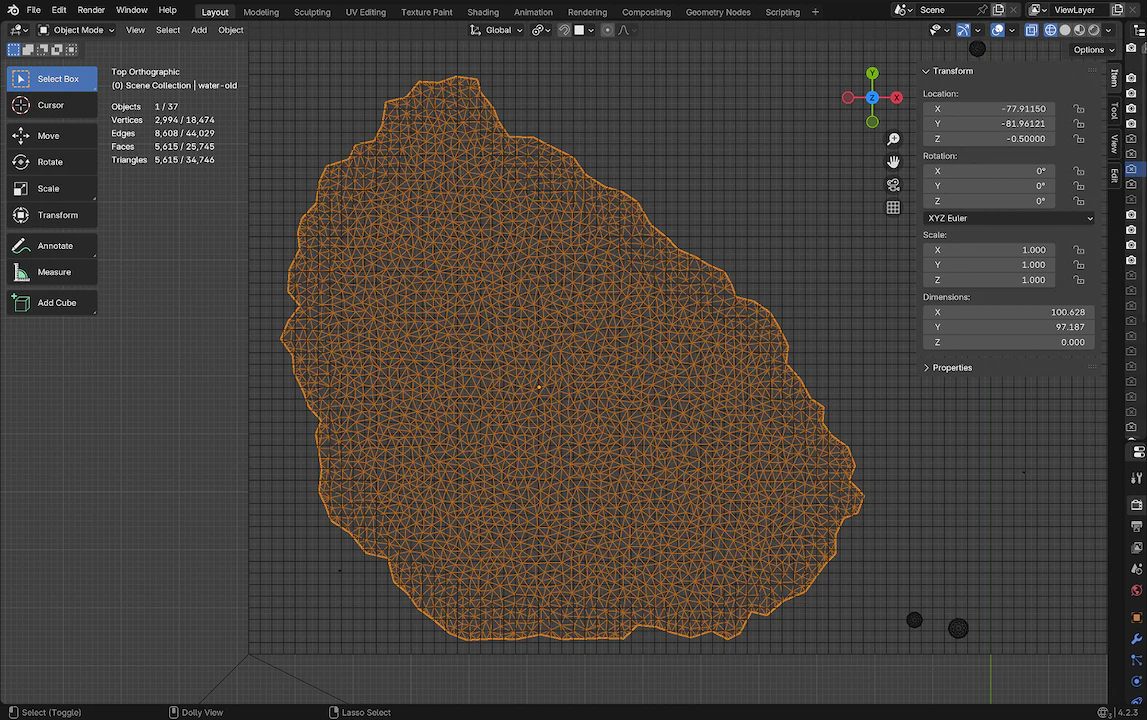Open the Modifiers wrench properties tab
This screenshot has width=1147, height=720.
point(1136,639)
